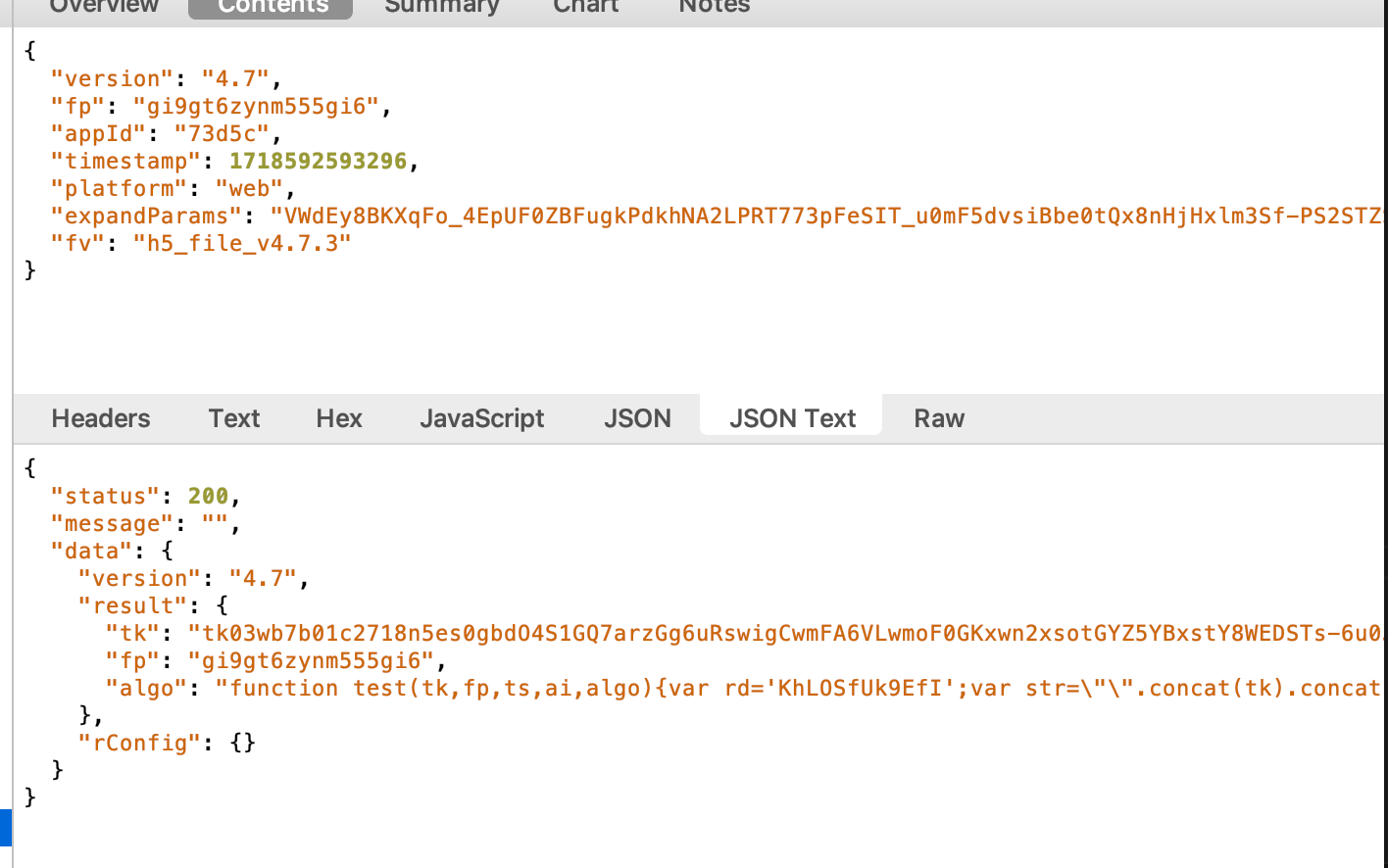This screenshot has height=868, width=1388.
Task: Click the "expandParams" line
Action: pyautogui.click(x=716, y=216)
